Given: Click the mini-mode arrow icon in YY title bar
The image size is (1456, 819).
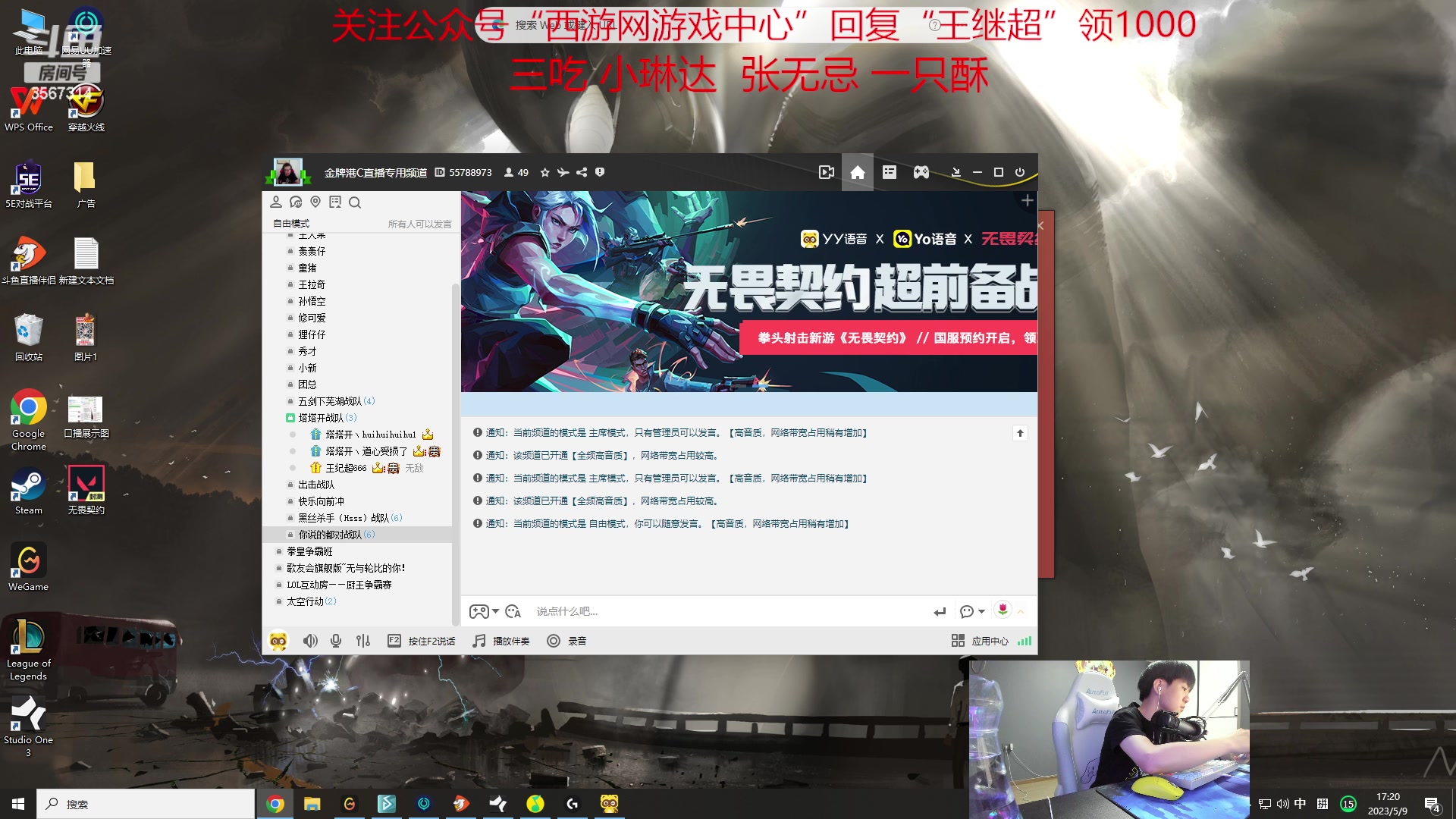Looking at the screenshot, I should coord(956,173).
